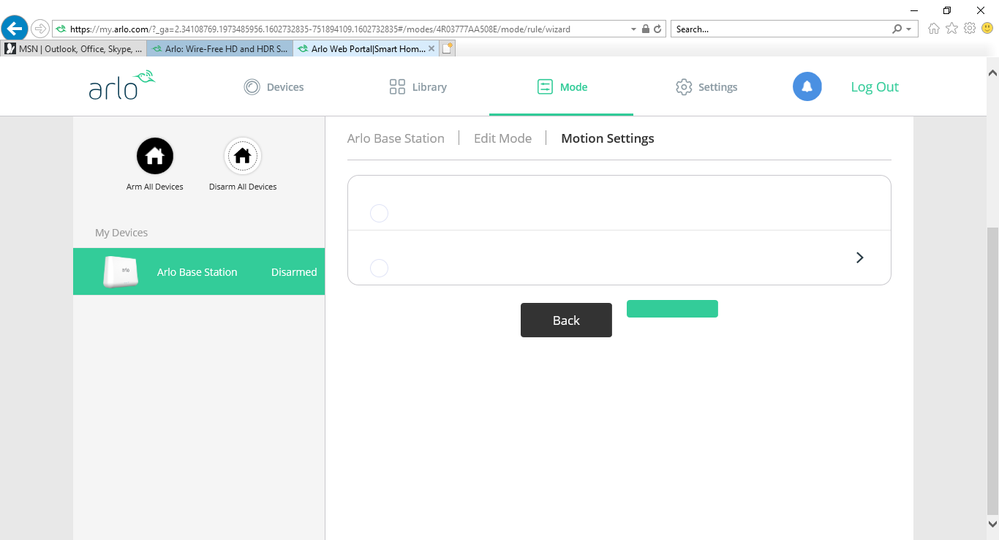This screenshot has height=540, width=999.
Task: Click the lock security icon in address bar
Action: tap(645, 29)
